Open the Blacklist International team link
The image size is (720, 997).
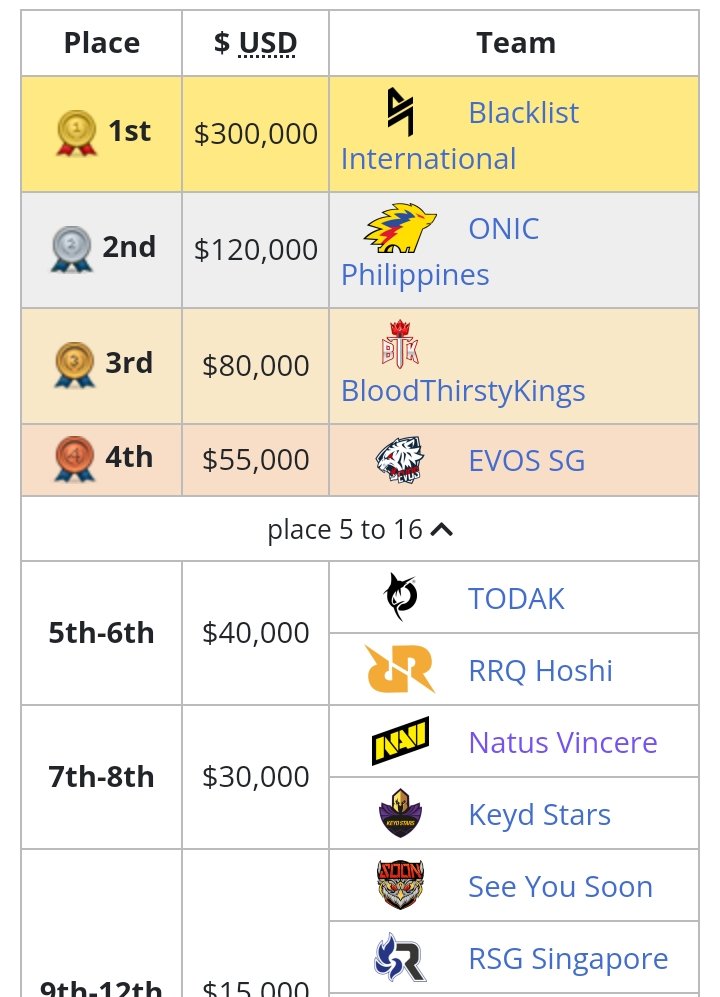coord(523,113)
